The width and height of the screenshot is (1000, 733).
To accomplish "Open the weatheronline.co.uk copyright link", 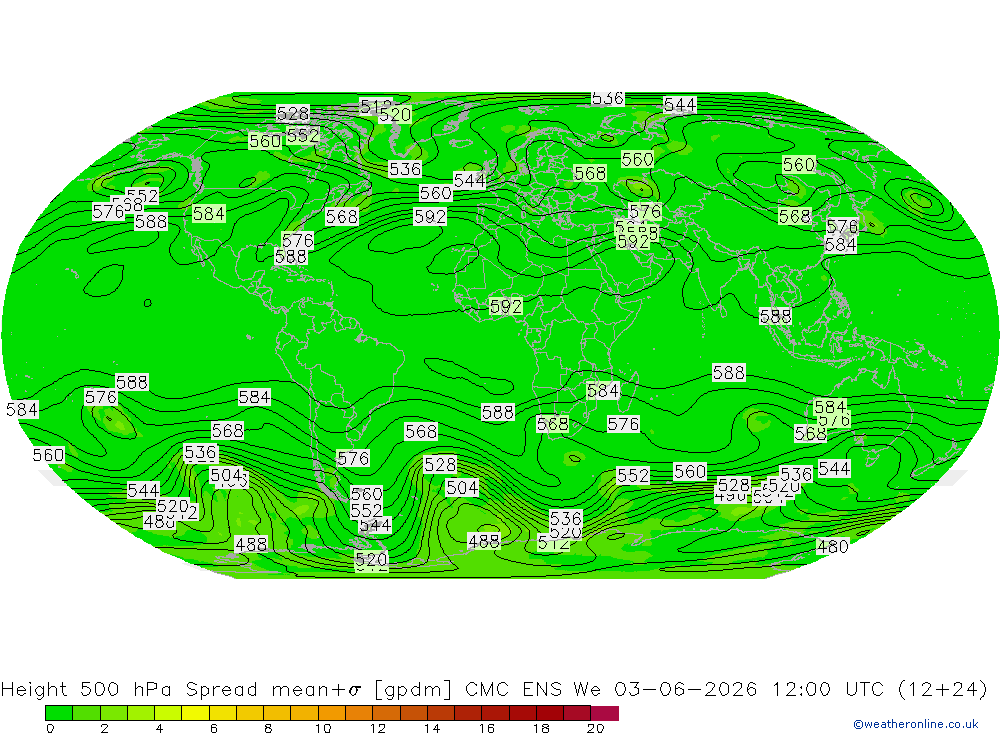I will pyautogui.click(x=916, y=724).
